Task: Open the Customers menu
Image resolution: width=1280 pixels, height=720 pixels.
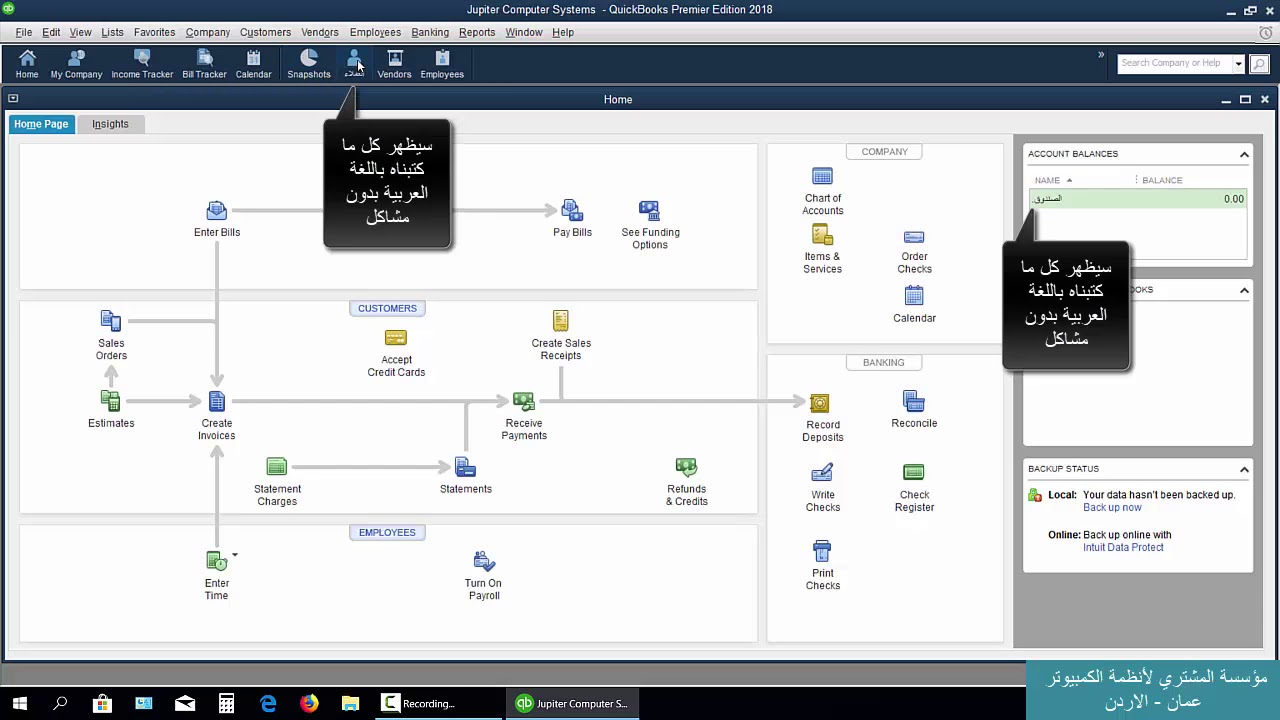Action: (265, 32)
